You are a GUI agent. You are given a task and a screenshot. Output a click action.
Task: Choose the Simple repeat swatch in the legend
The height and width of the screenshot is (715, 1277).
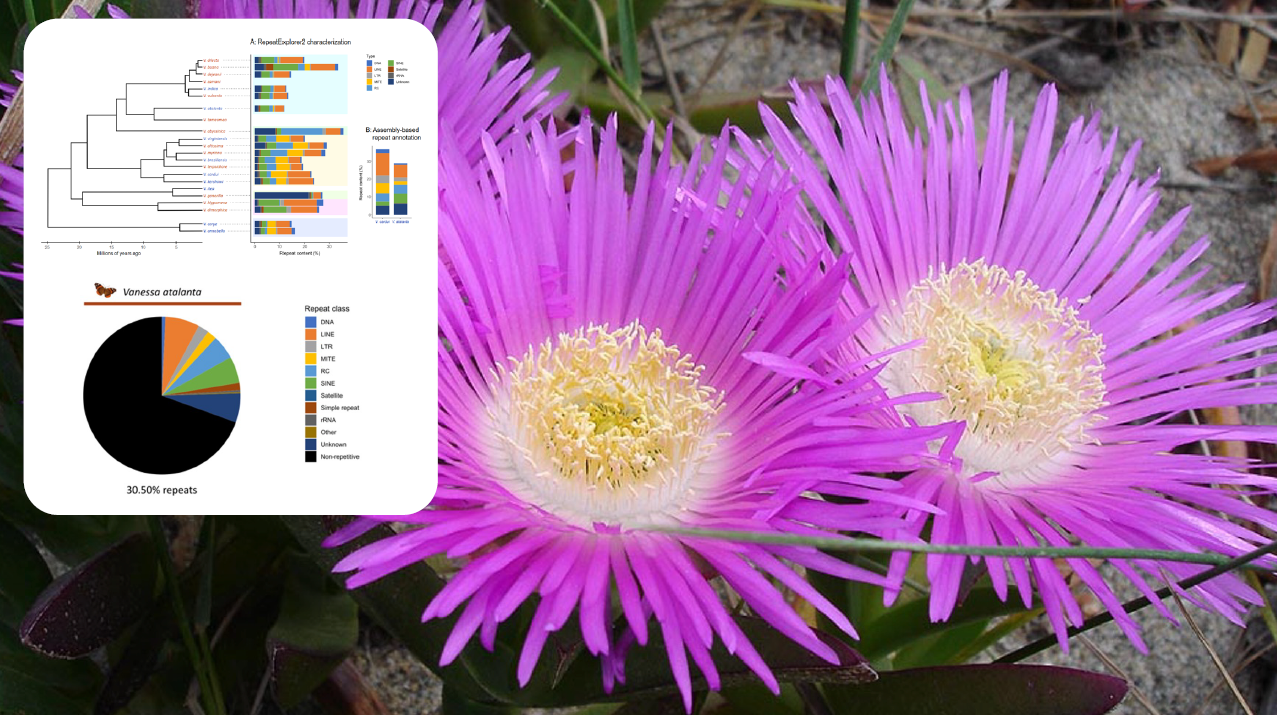[x=311, y=408]
